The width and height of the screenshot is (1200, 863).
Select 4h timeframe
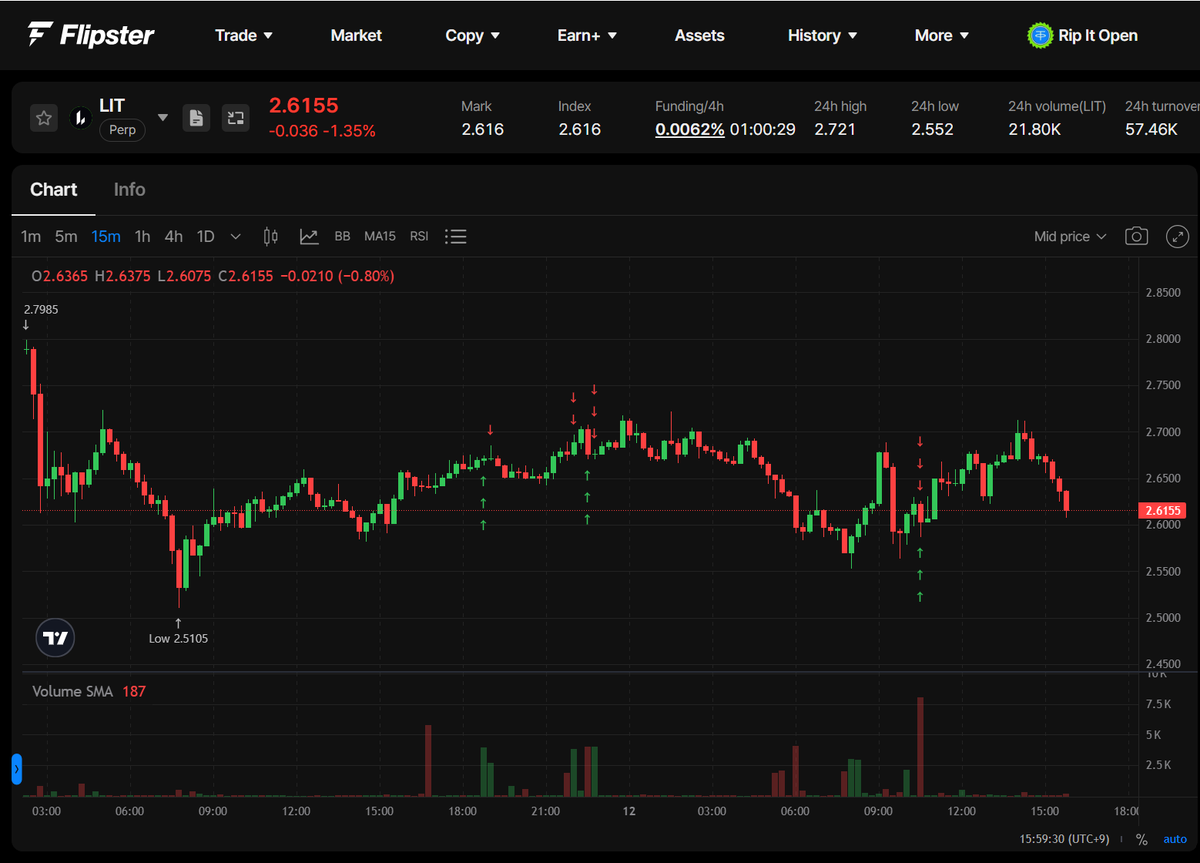(174, 237)
